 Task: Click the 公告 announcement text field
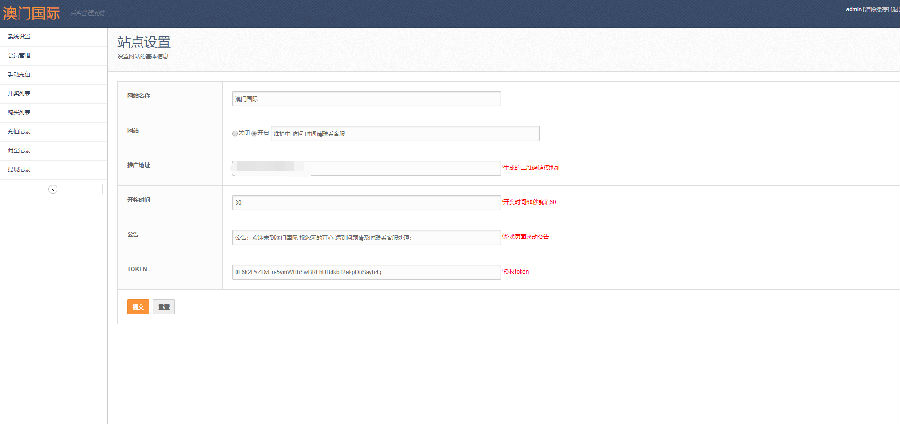tap(365, 237)
